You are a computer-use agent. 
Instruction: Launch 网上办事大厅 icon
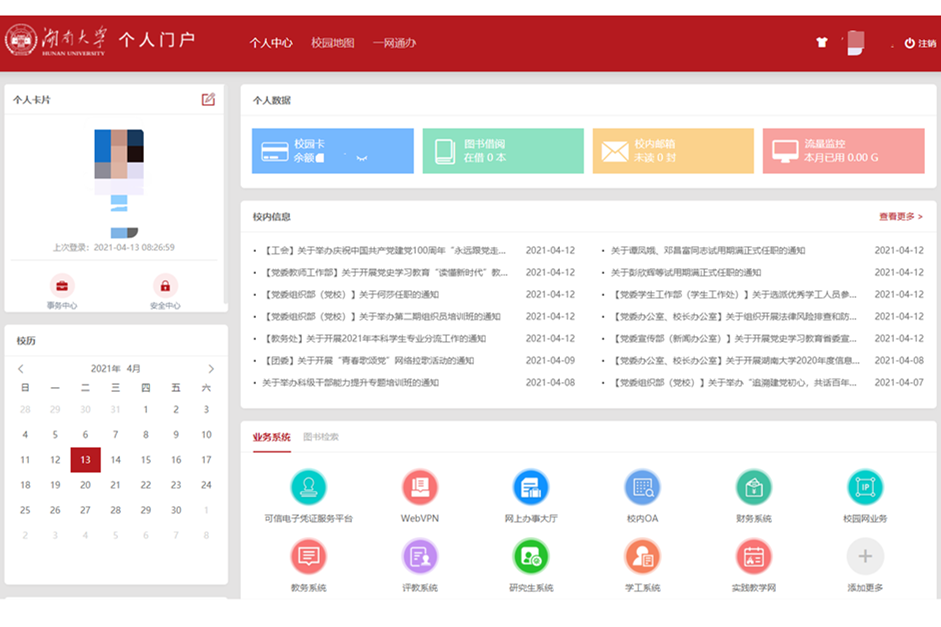[x=531, y=488]
